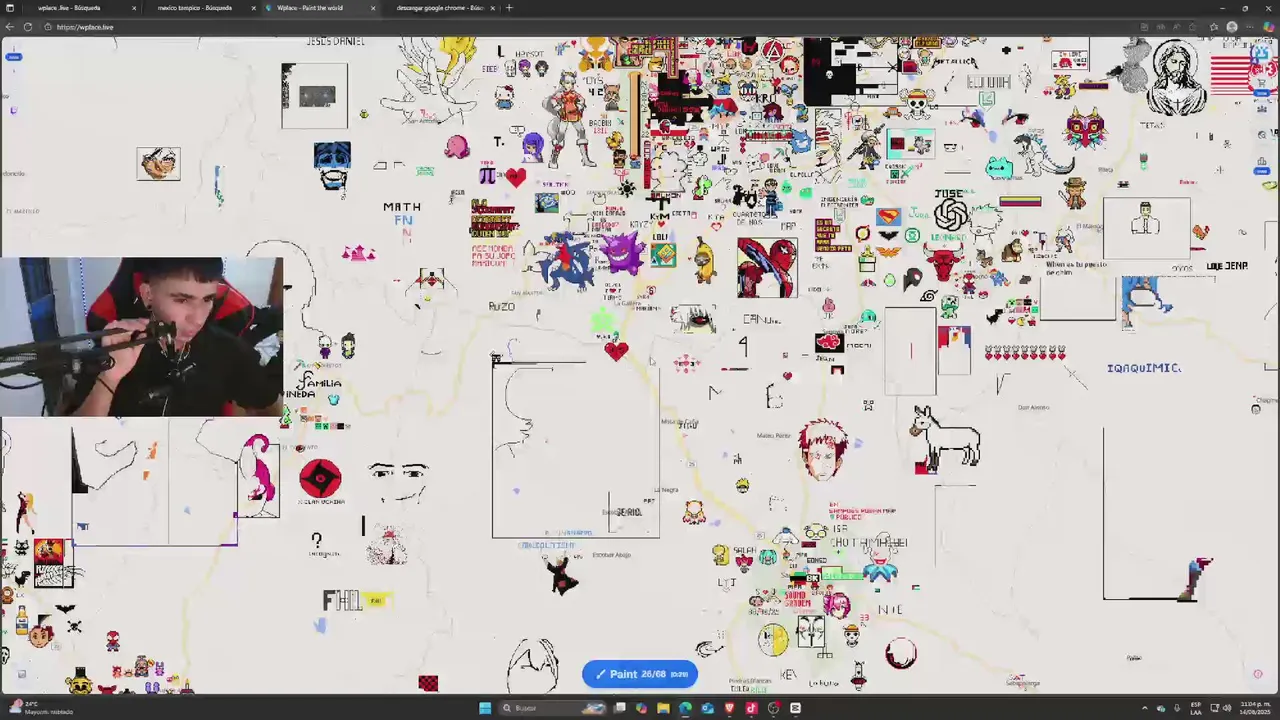Go back to previous page
Screen dimensions: 1280x720
[x=10, y=27]
